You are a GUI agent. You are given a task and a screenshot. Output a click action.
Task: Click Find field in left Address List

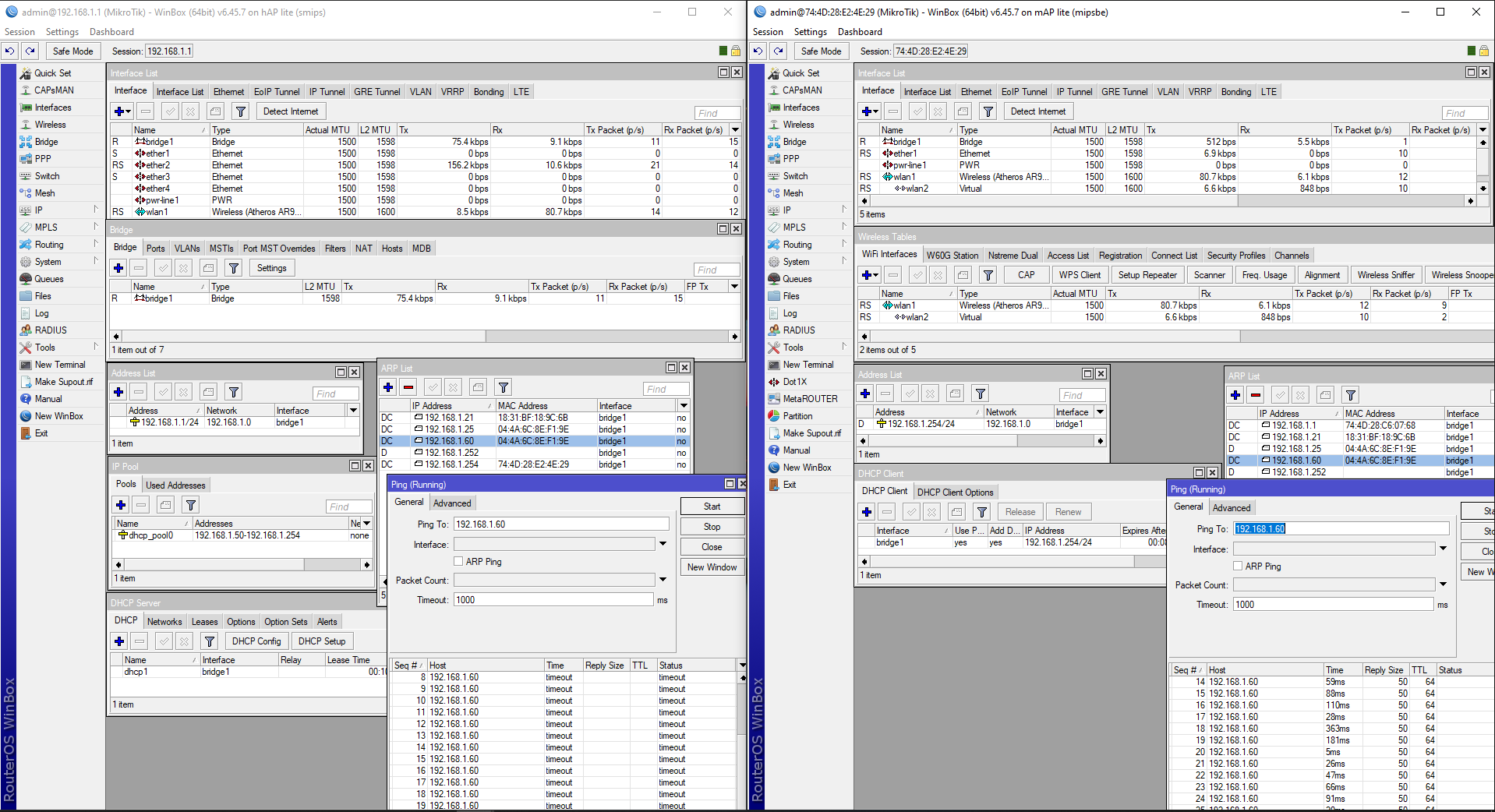coord(337,394)
